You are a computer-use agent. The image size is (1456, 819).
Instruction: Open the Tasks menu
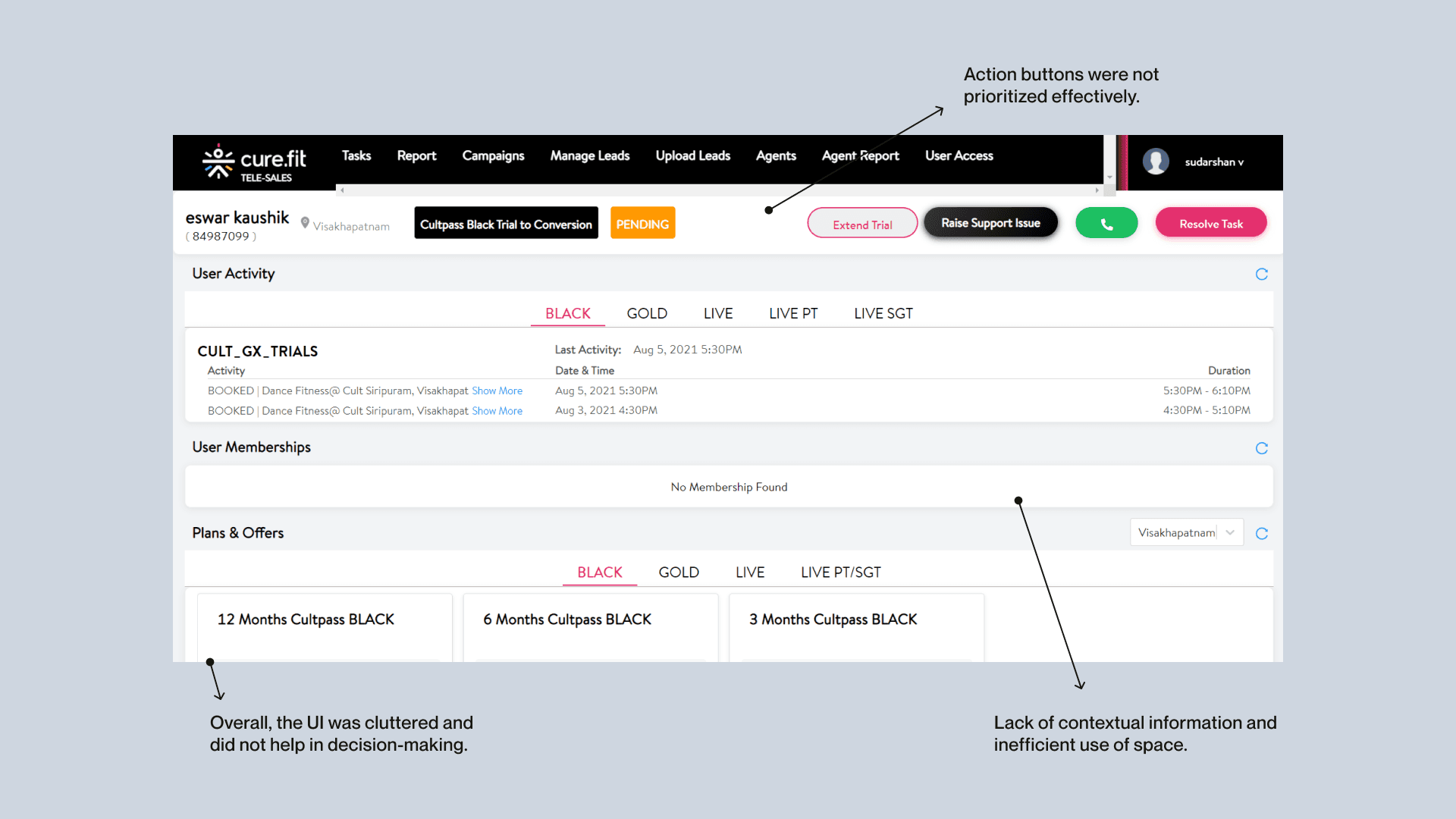click(356, 155)
